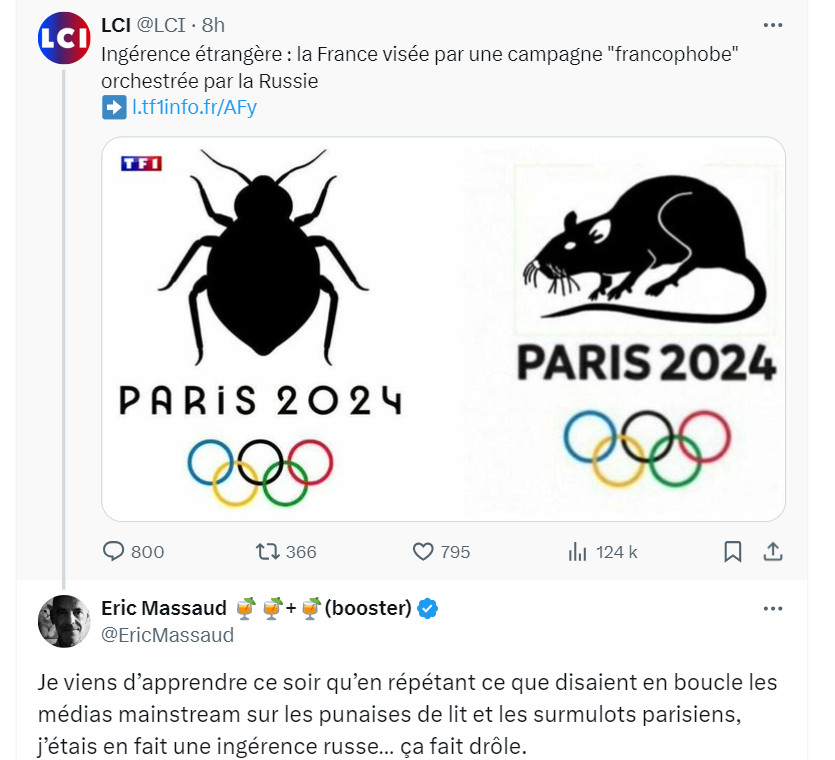Click Eric Massaud's display name
Image resolution: width=835 pixels, height=760 pixels.
165,608
